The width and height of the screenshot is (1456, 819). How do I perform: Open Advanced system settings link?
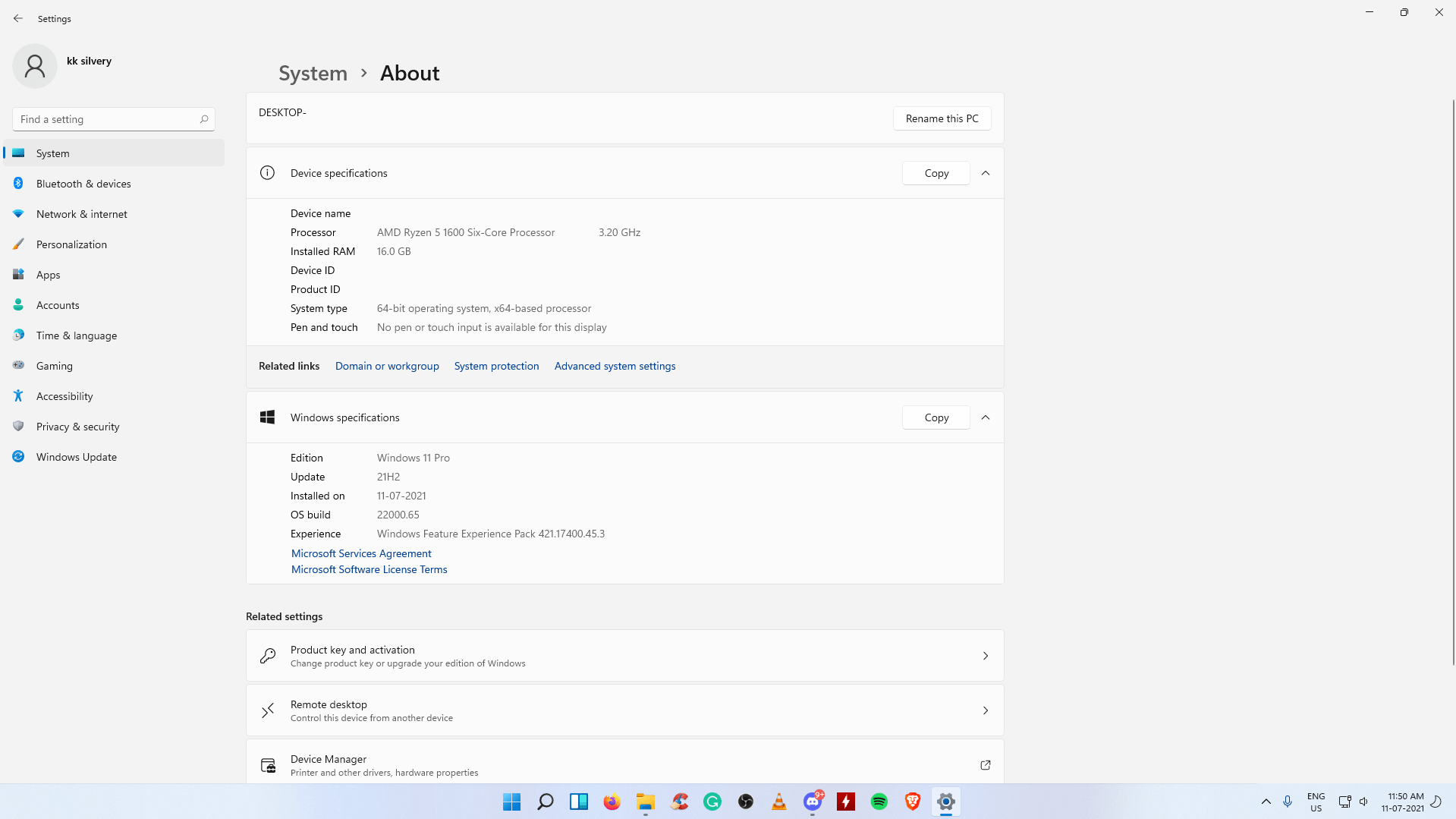615,366
